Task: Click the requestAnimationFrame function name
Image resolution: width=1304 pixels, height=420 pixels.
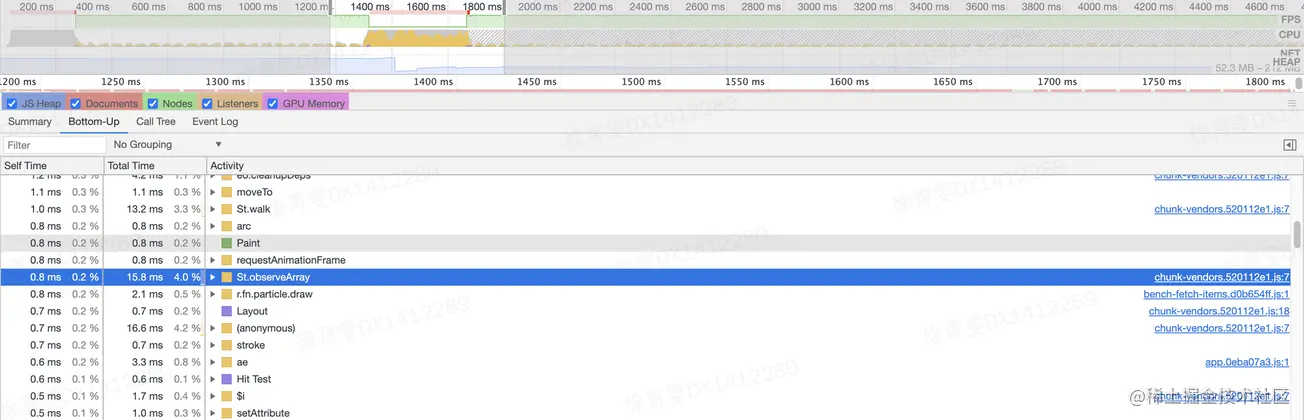Action: [x=291, y=260]
